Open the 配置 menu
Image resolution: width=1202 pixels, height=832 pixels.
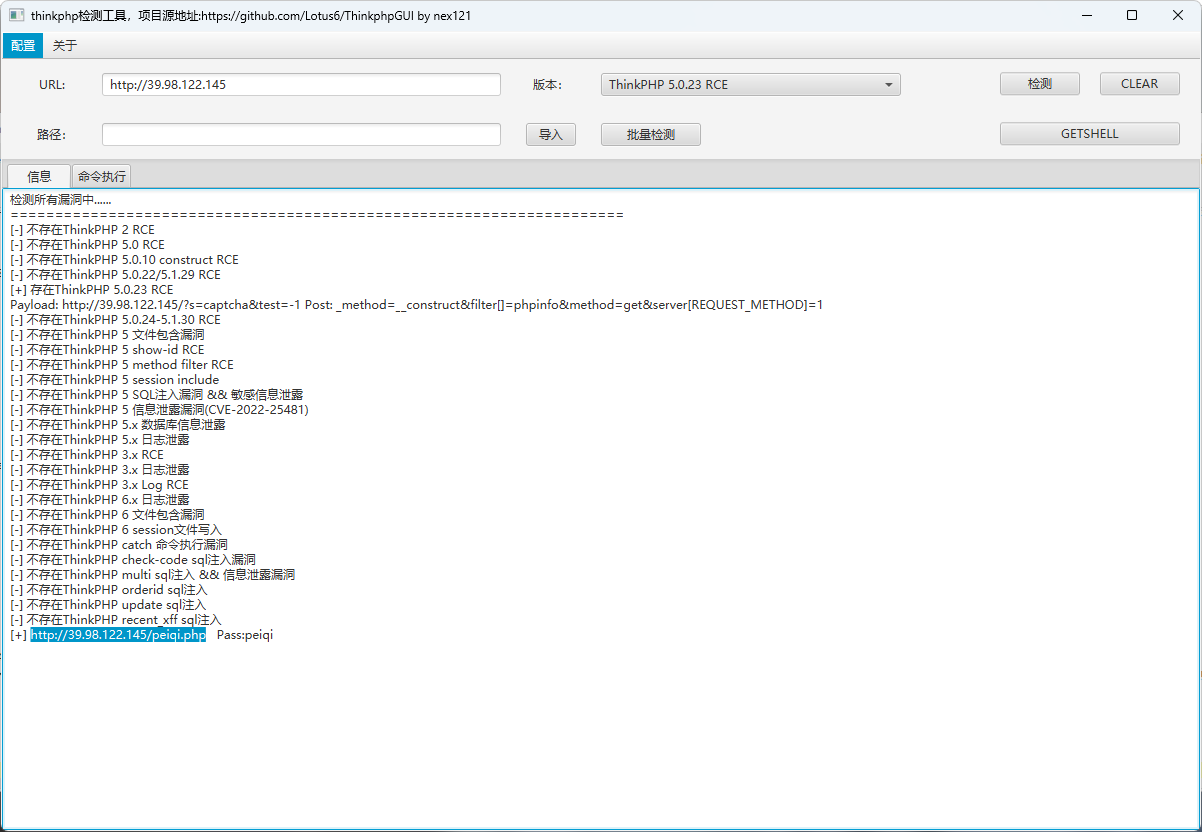(23, 45)
